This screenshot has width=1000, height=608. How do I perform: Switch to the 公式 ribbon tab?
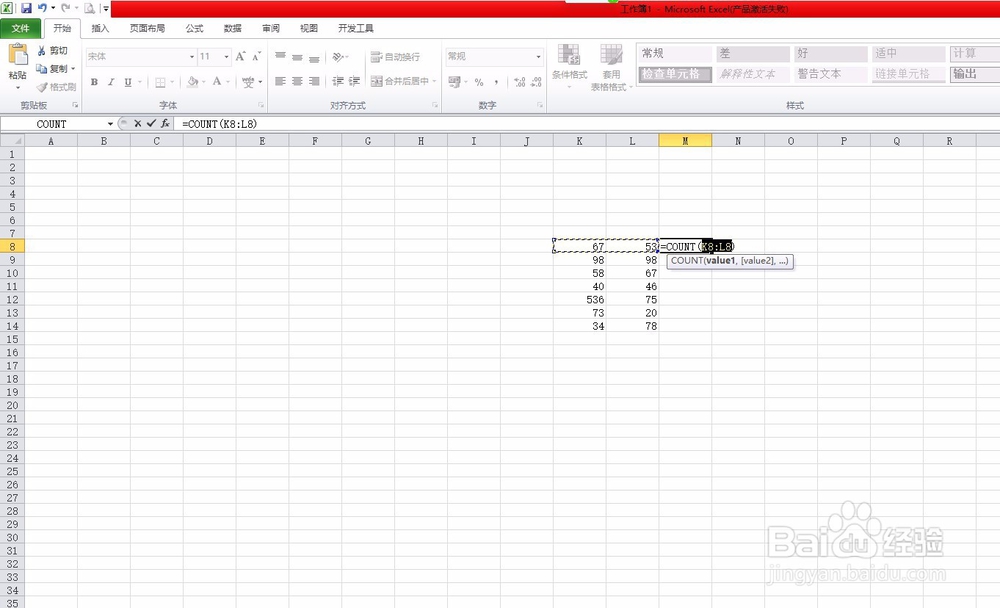pyautogui.click(x=194, y=28)
